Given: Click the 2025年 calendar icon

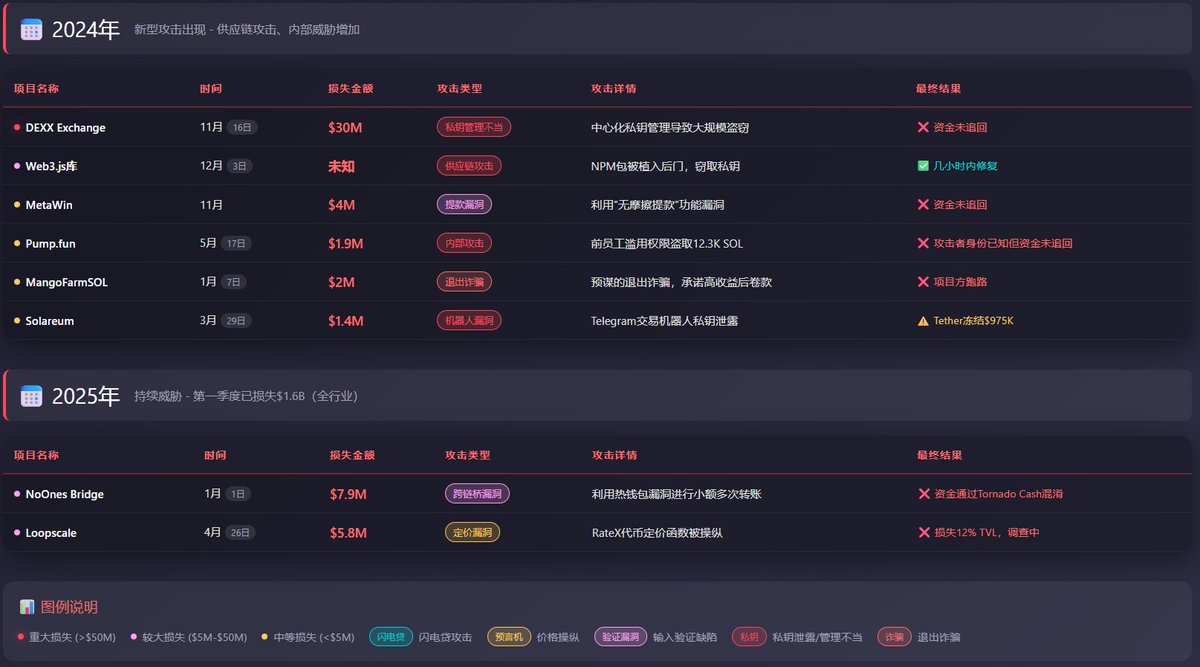Looking at the screenshot, I should tap(31, 396).
